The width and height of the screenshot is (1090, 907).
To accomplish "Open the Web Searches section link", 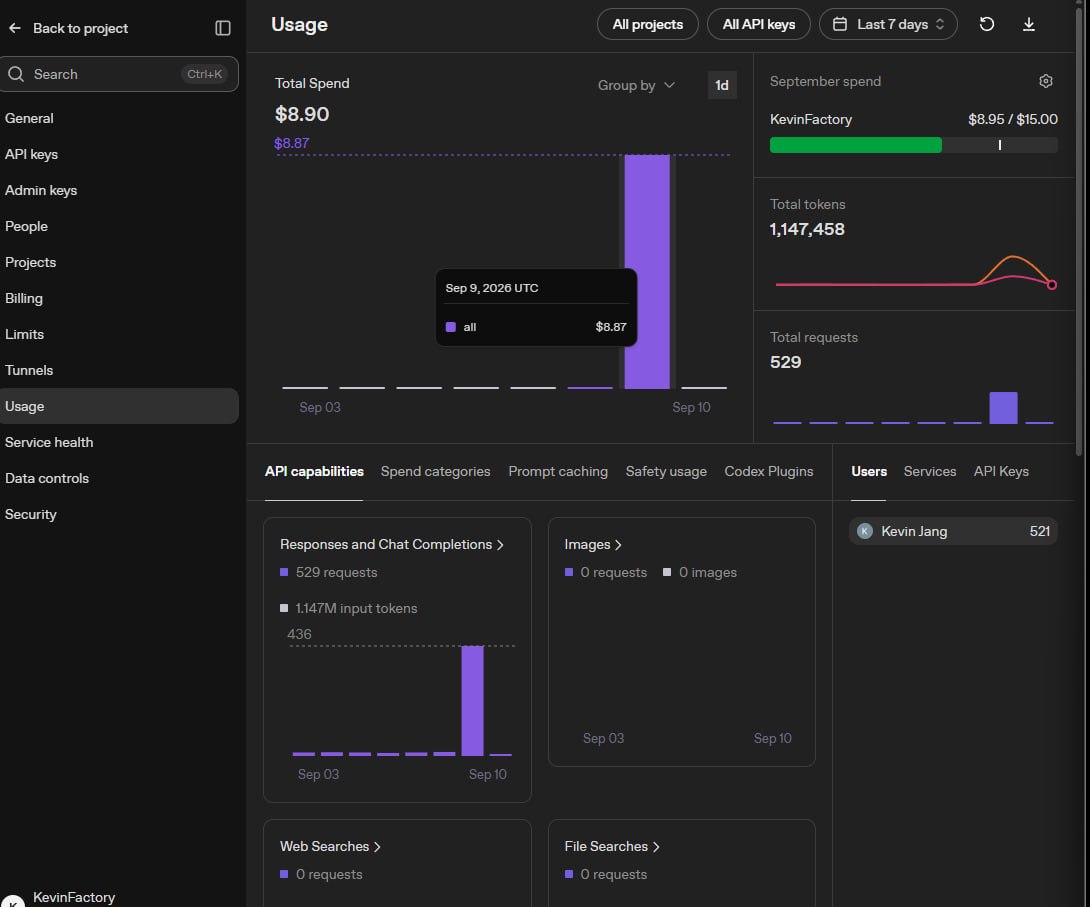I will click(x=330, y=846).
